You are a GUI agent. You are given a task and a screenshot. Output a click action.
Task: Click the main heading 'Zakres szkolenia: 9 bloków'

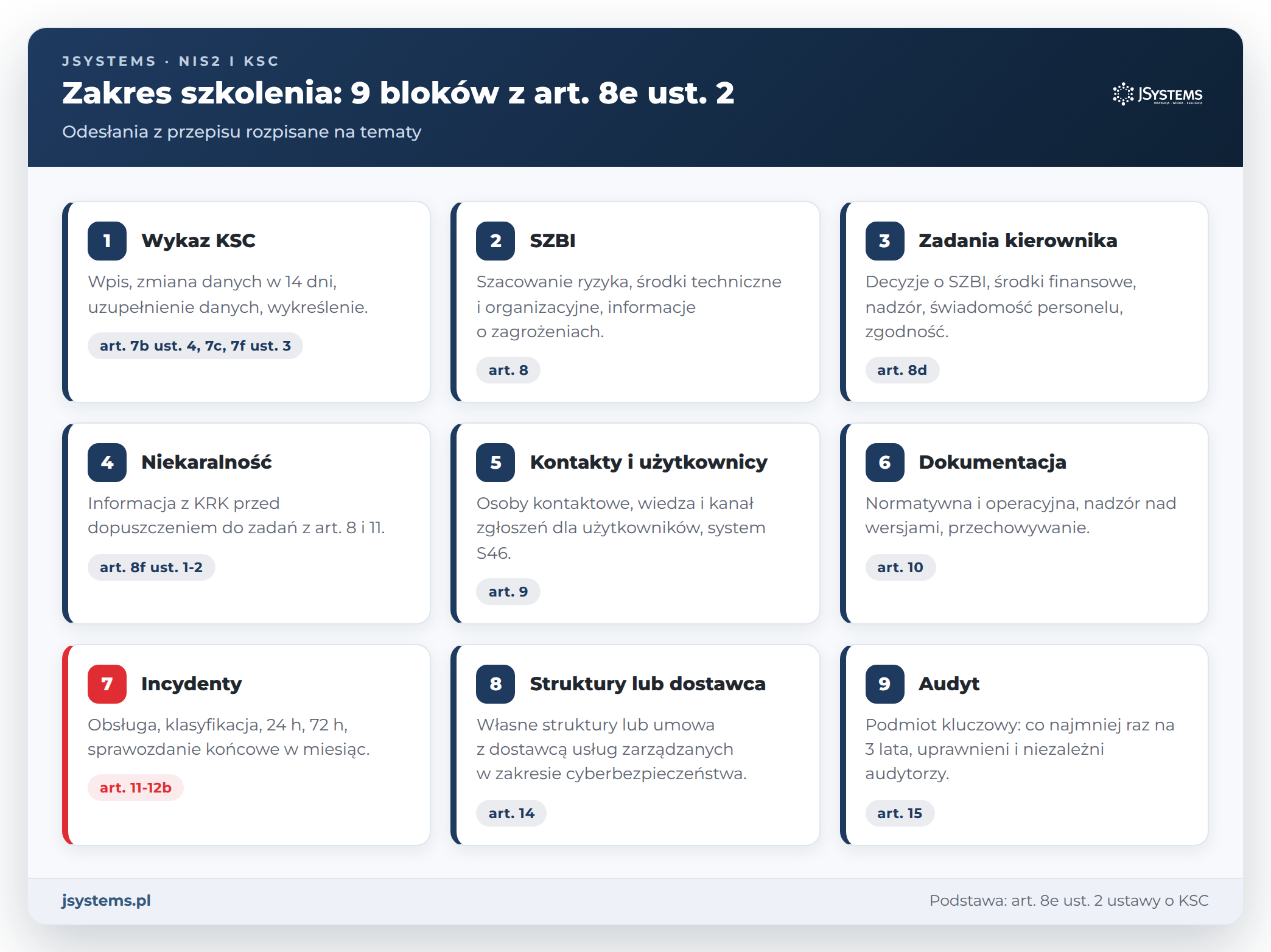click(398, 93)
